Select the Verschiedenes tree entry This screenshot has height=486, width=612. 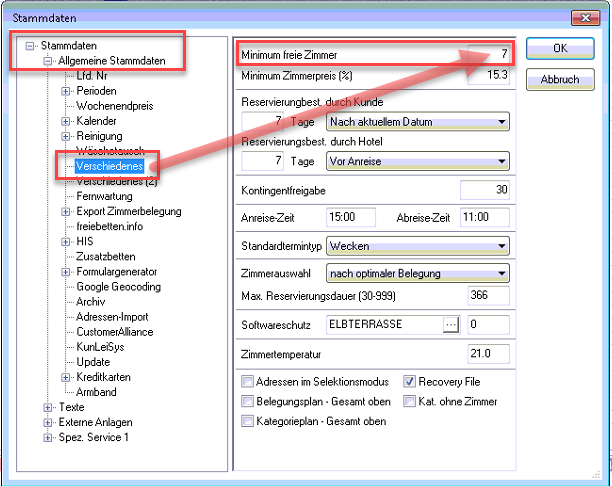click(x=110, y=166)
